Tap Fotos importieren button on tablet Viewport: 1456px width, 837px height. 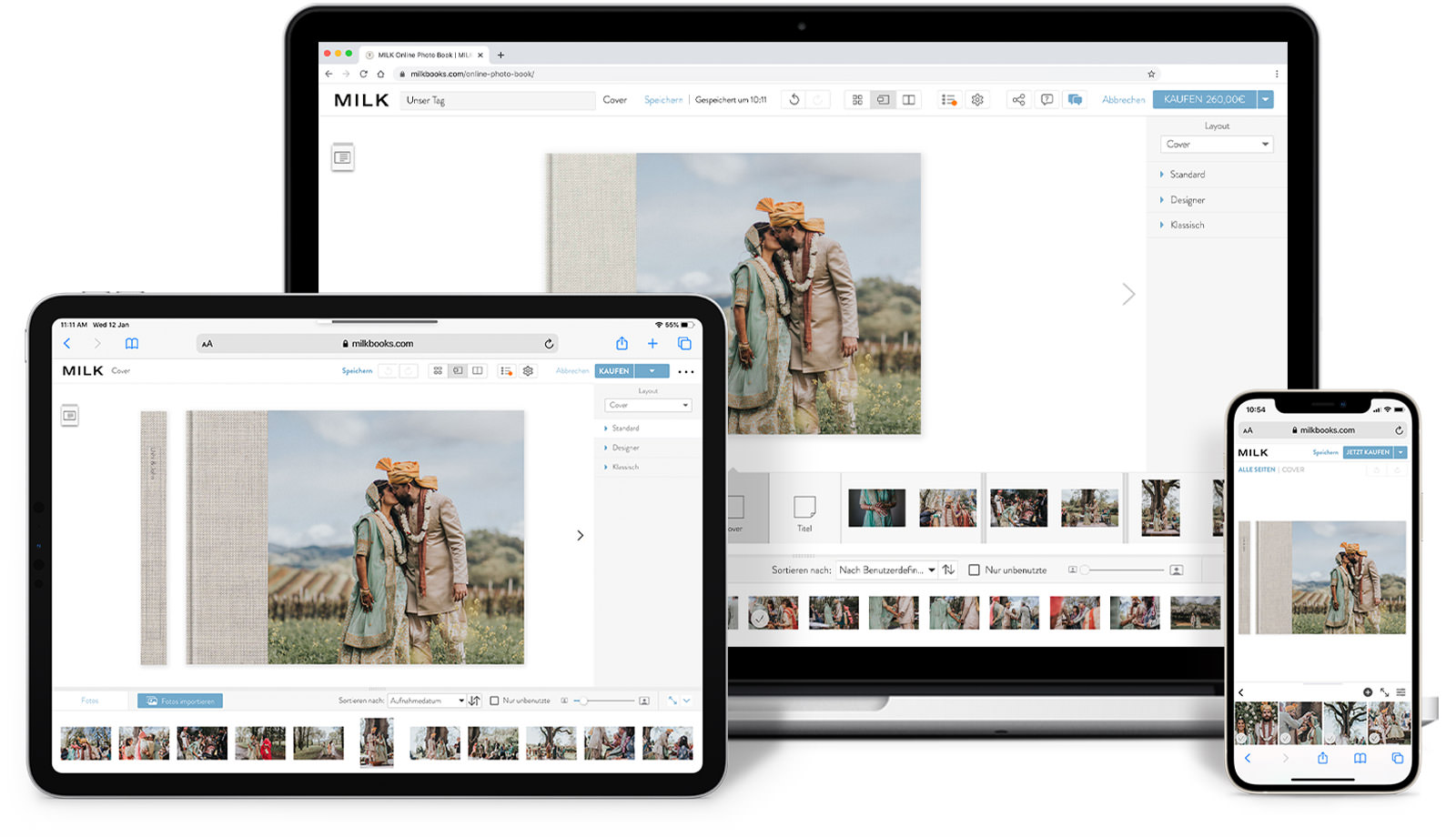point(180,701)
